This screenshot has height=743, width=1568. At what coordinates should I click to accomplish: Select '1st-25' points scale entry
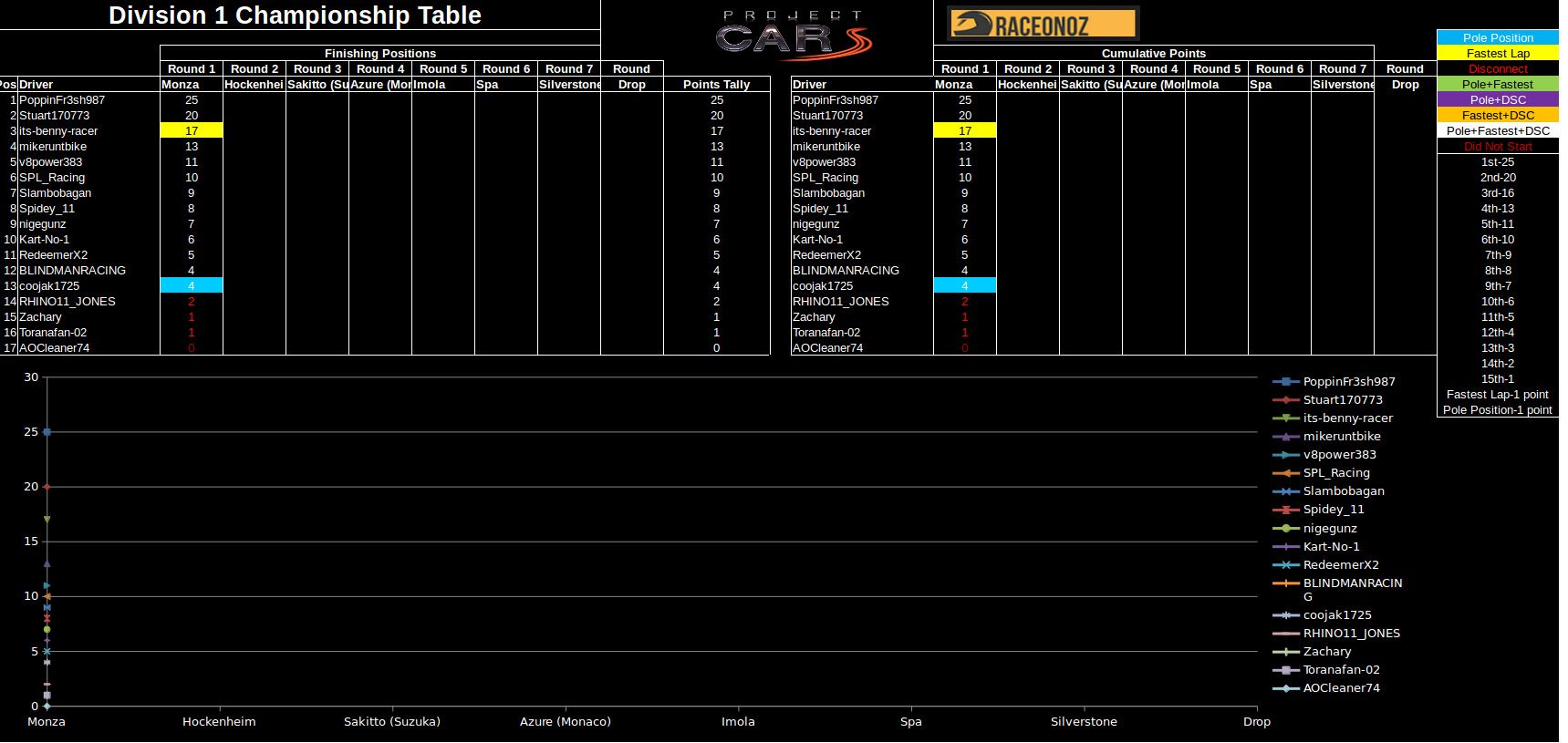[x=1498, y=161]
